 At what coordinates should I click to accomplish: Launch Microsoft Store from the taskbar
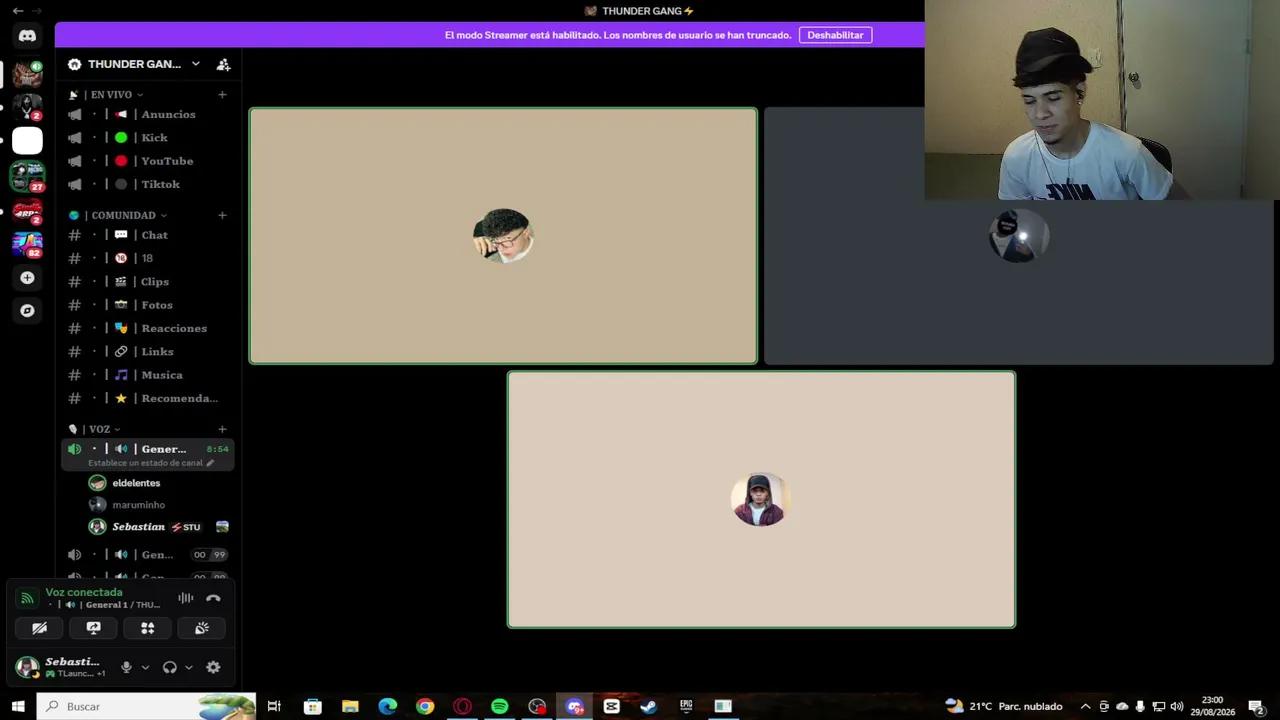pyautogui.click(x=312, y=706)
